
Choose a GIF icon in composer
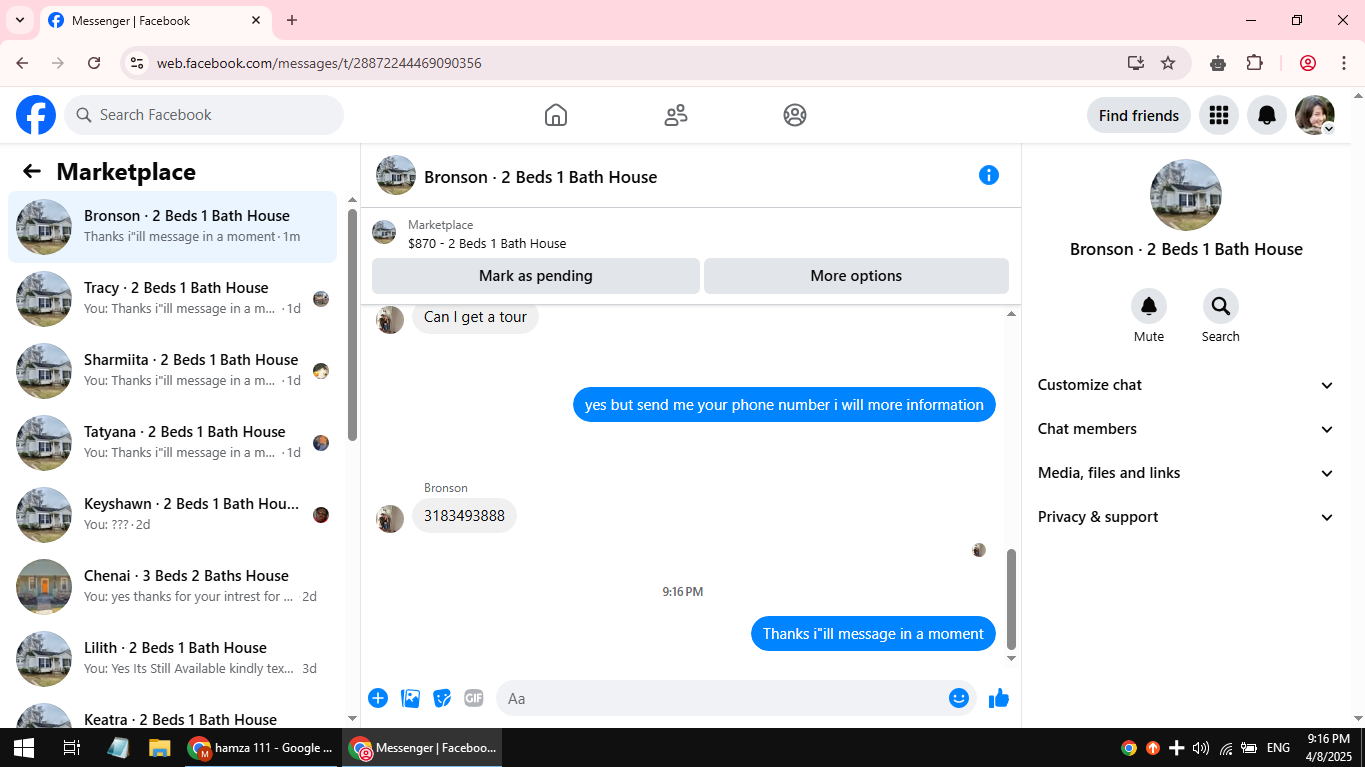[x=474, y=698]
